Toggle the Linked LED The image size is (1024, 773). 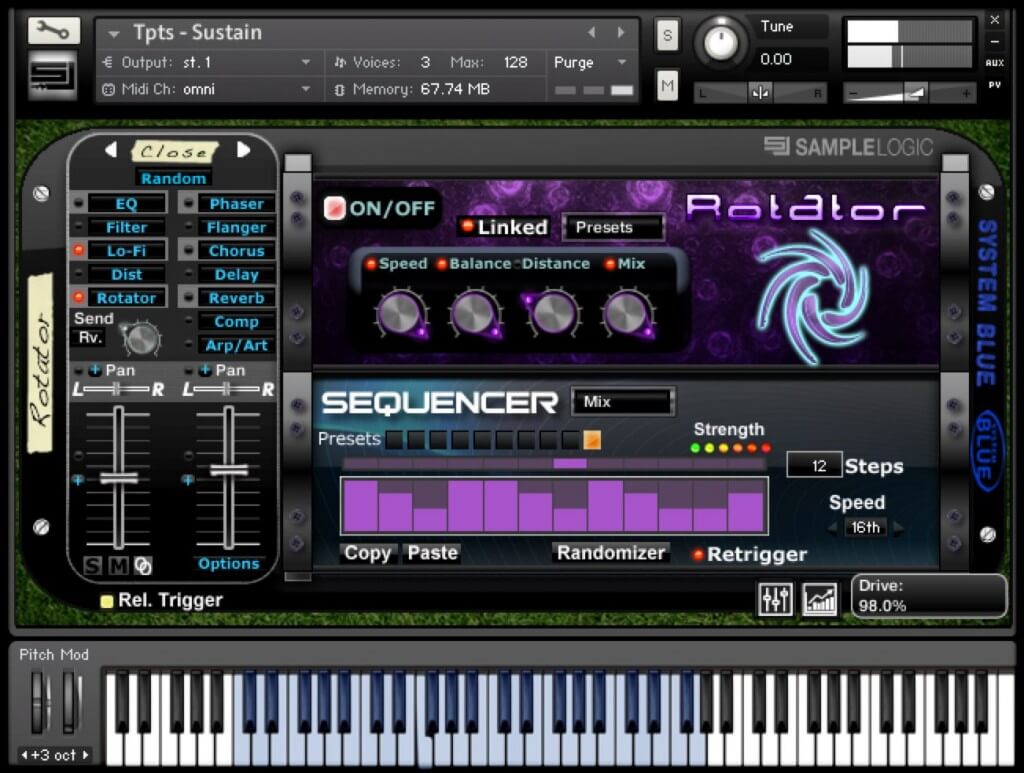[467, 226]
